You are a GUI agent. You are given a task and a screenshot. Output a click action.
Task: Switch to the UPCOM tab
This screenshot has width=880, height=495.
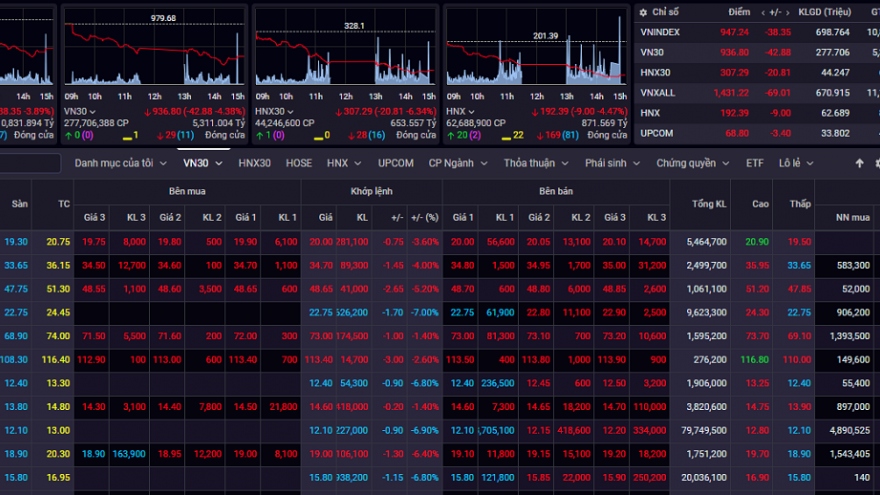[x=396, y=163]
